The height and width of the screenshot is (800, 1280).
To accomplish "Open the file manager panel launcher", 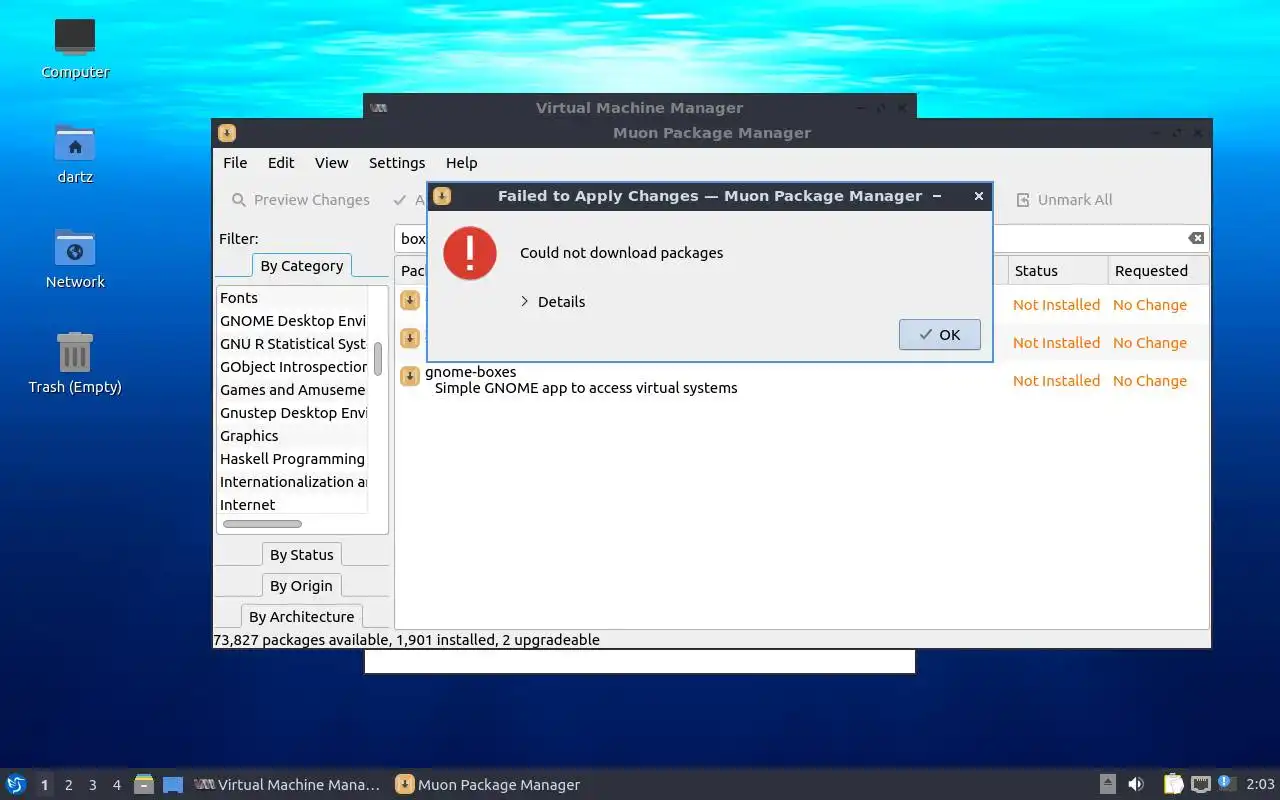I will pos(144,785).
